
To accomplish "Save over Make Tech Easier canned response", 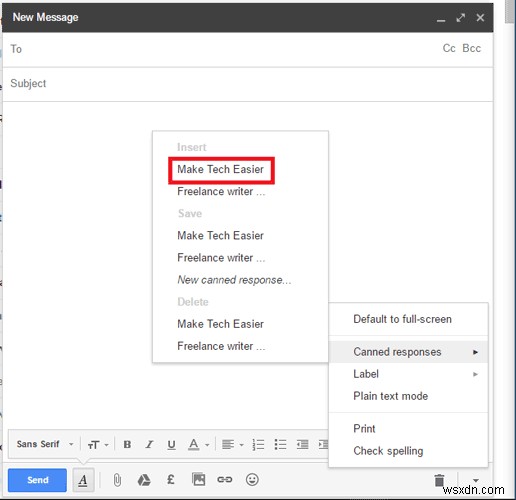I will (220, 236).
